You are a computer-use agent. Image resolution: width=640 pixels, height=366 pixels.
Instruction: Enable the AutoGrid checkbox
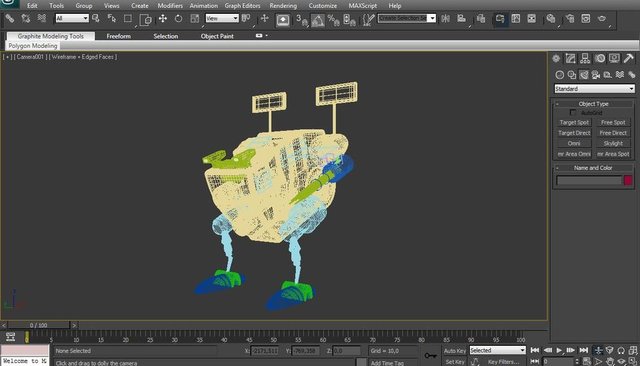tap(573, 112)
